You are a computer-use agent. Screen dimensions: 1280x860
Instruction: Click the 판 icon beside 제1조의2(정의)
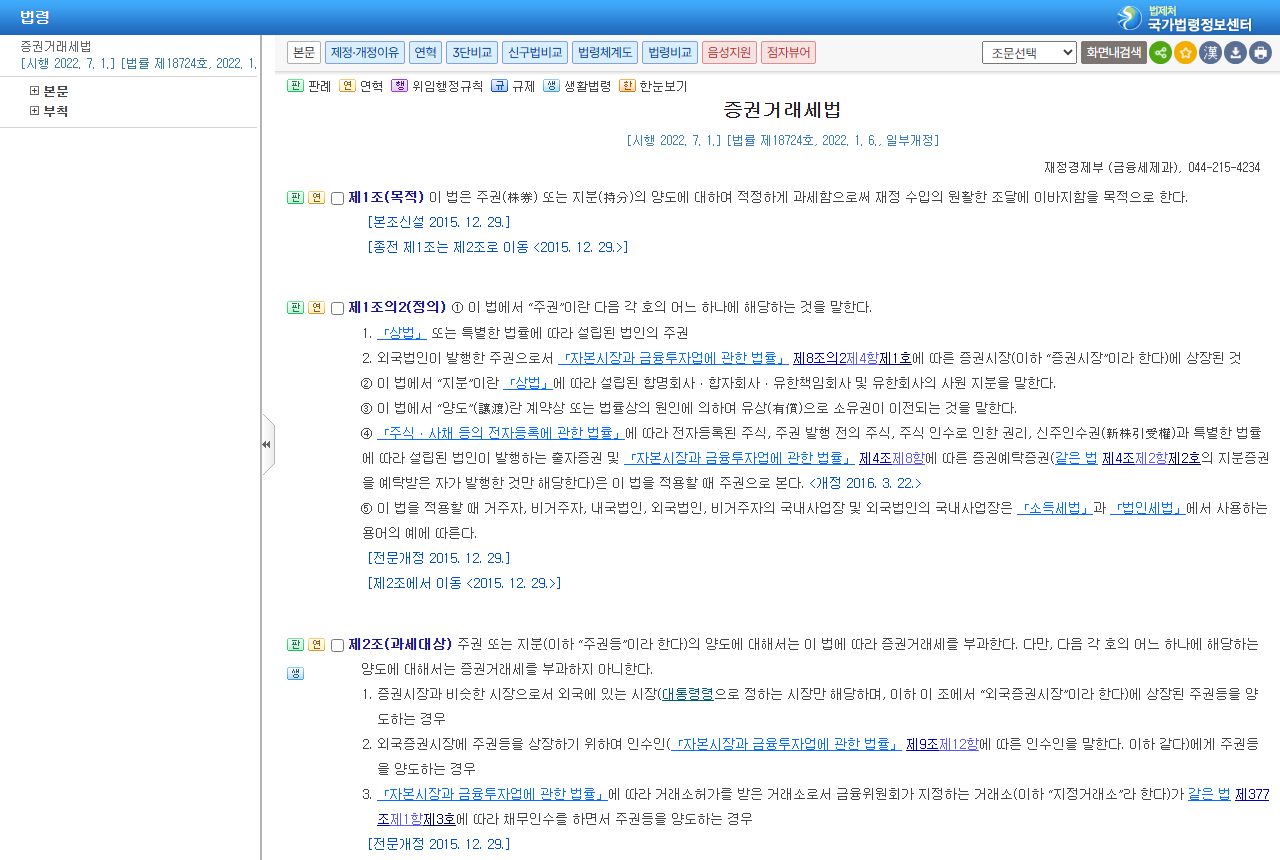[295, 307]
